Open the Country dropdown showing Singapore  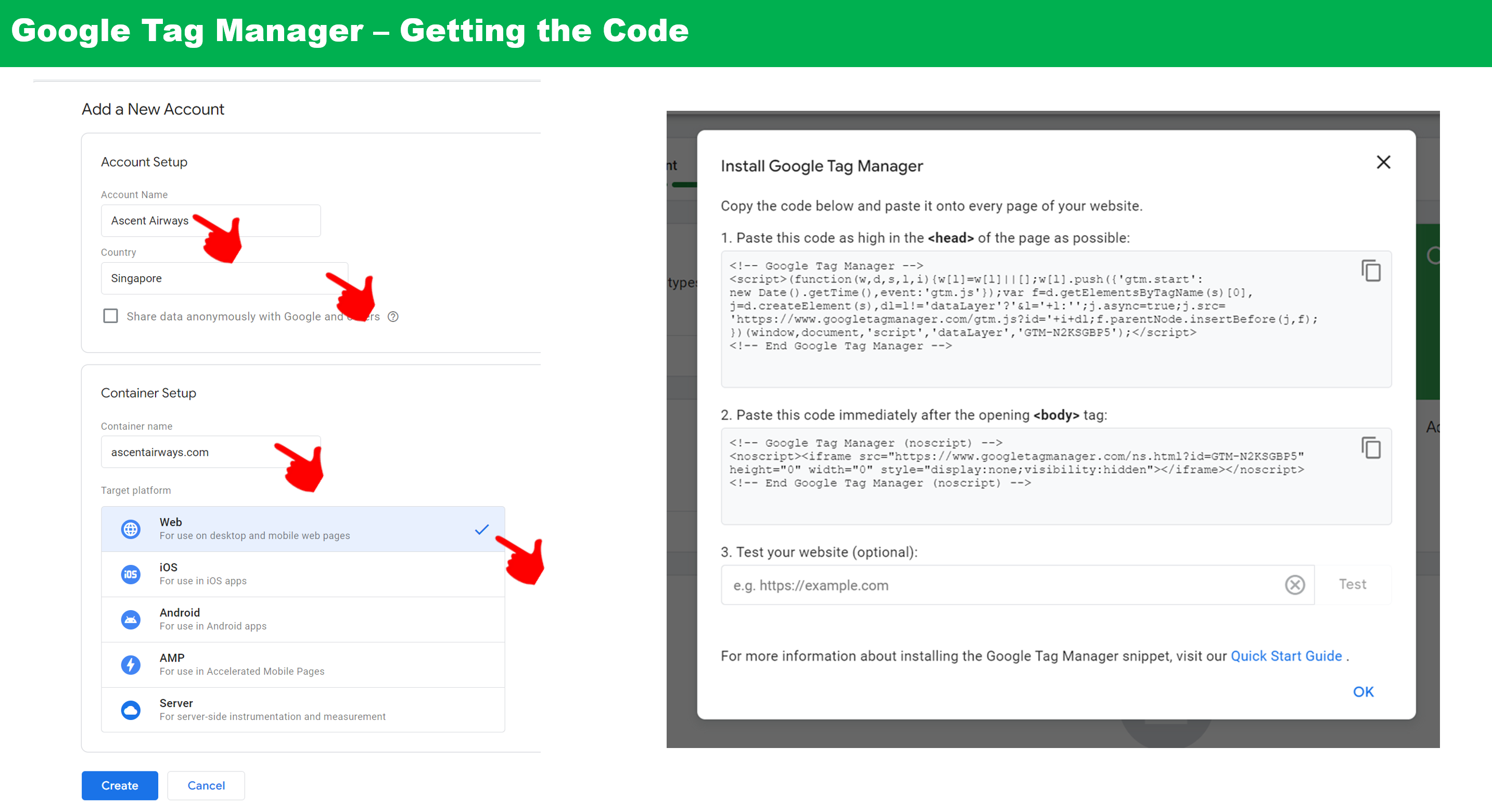pos(224,278)
